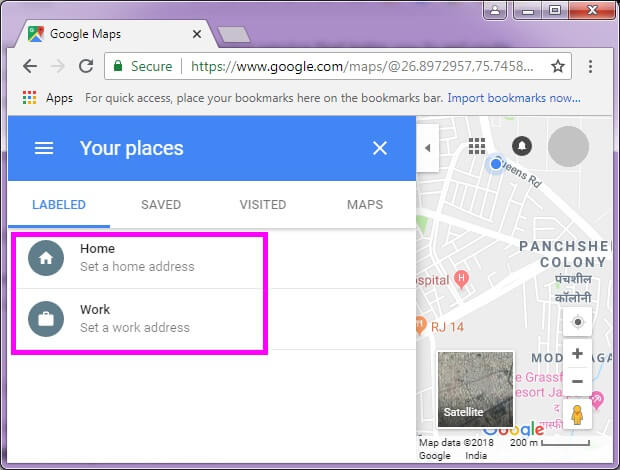The height and width of the screenshot is (470, 620).
Task: Switch to the SAVED tab
Action: click(x=161, y=205)
